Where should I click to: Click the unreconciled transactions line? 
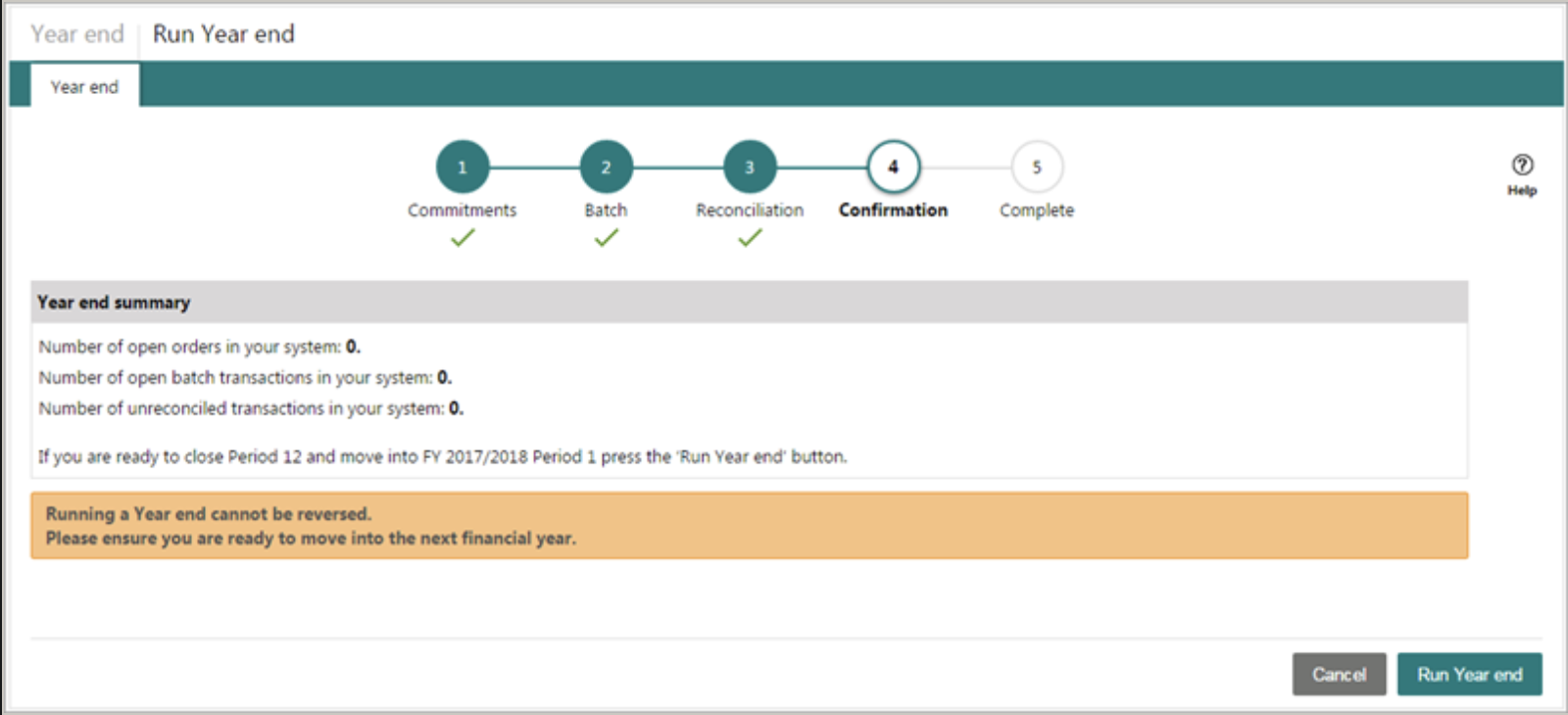(251, 407)
